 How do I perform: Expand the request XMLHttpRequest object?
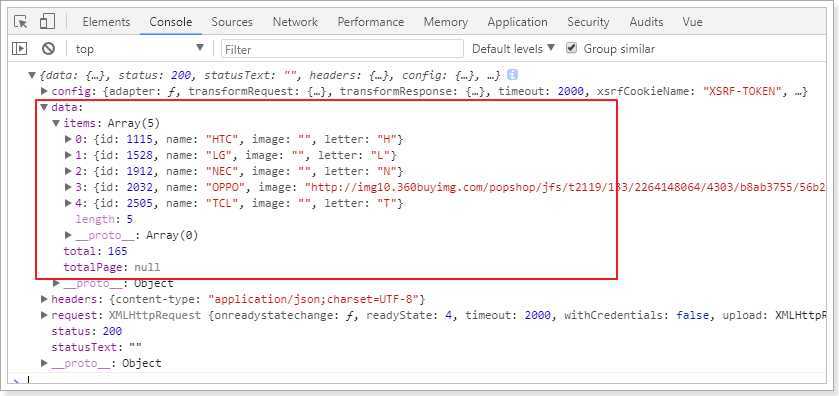[x=44, y=315]
